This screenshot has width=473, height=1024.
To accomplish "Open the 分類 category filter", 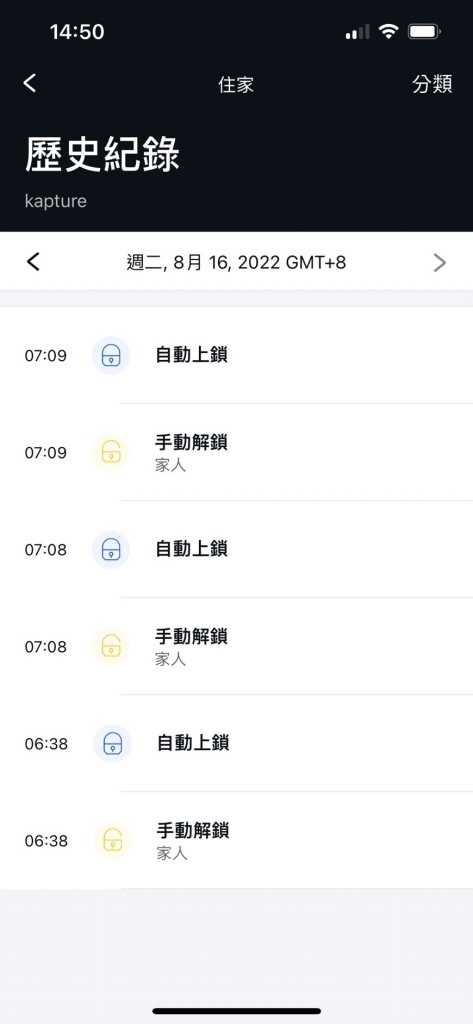I will [432, 84].
